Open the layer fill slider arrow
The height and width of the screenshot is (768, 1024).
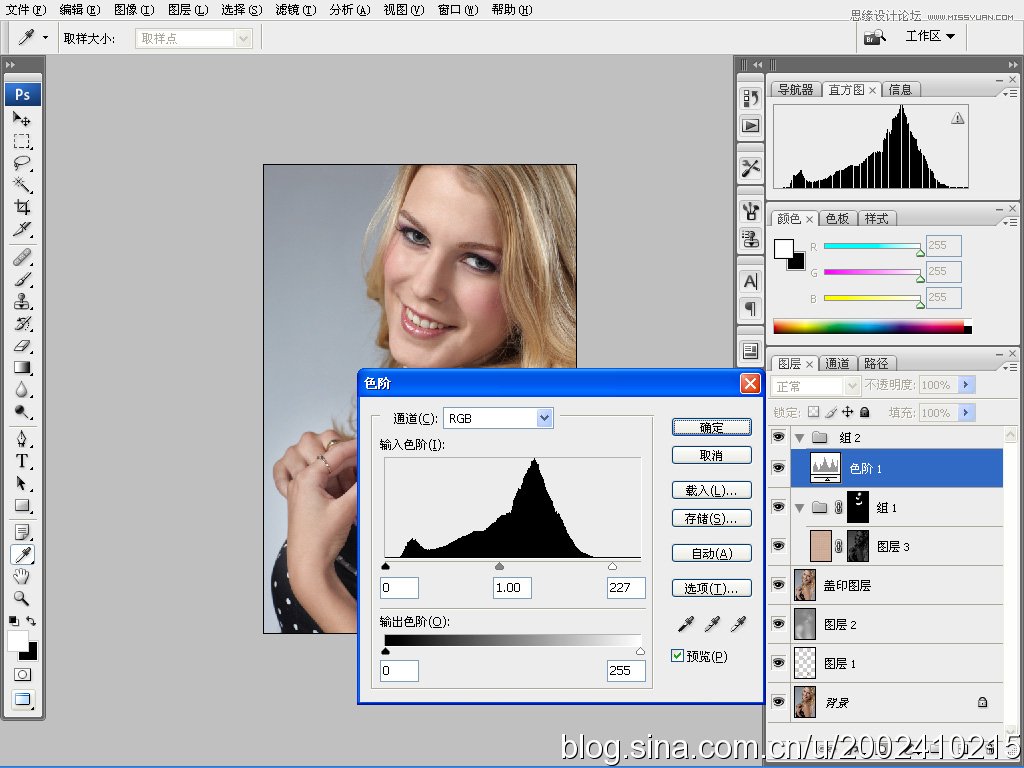966,412
